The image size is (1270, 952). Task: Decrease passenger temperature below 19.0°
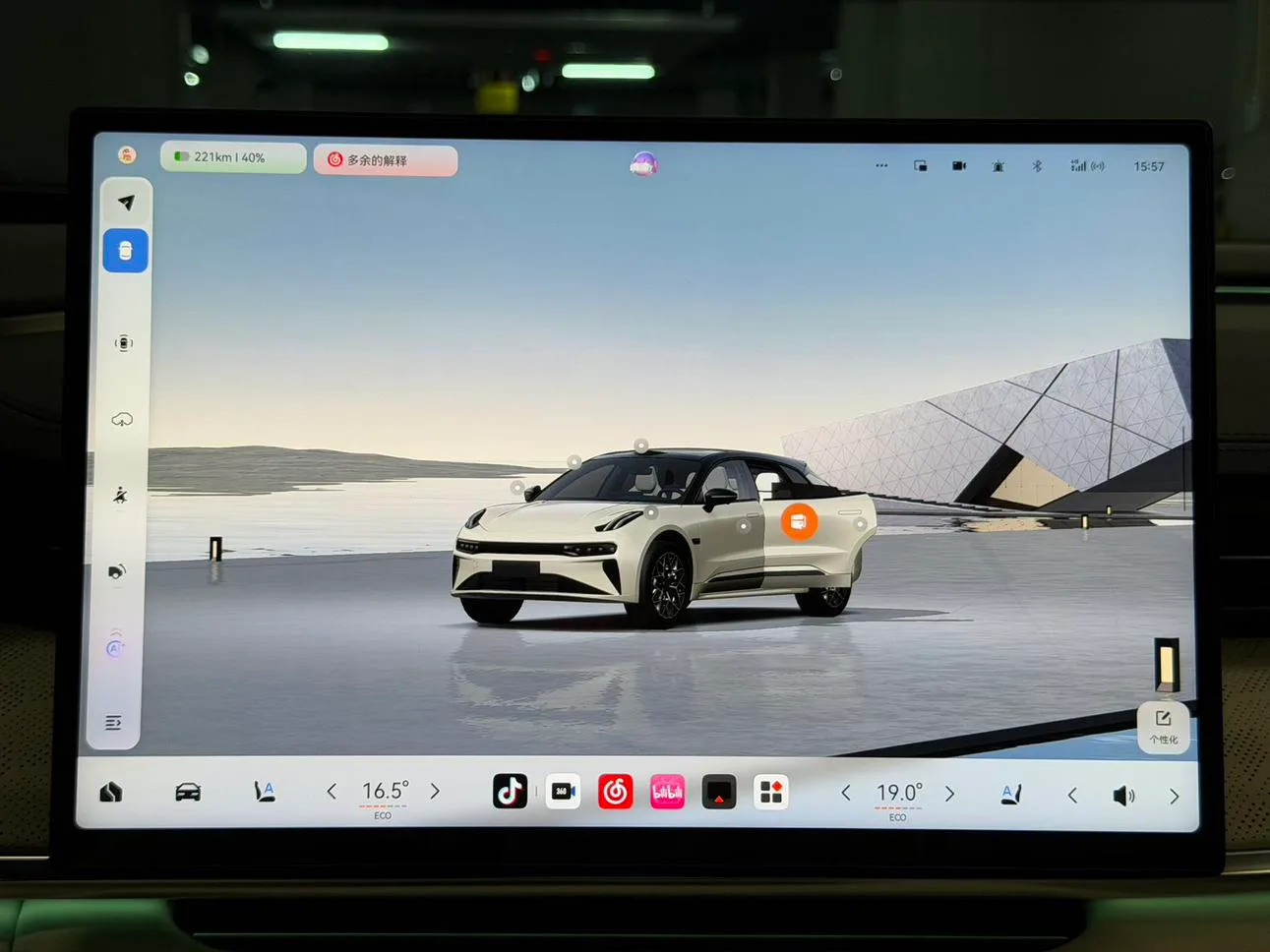tap(846, 793)
